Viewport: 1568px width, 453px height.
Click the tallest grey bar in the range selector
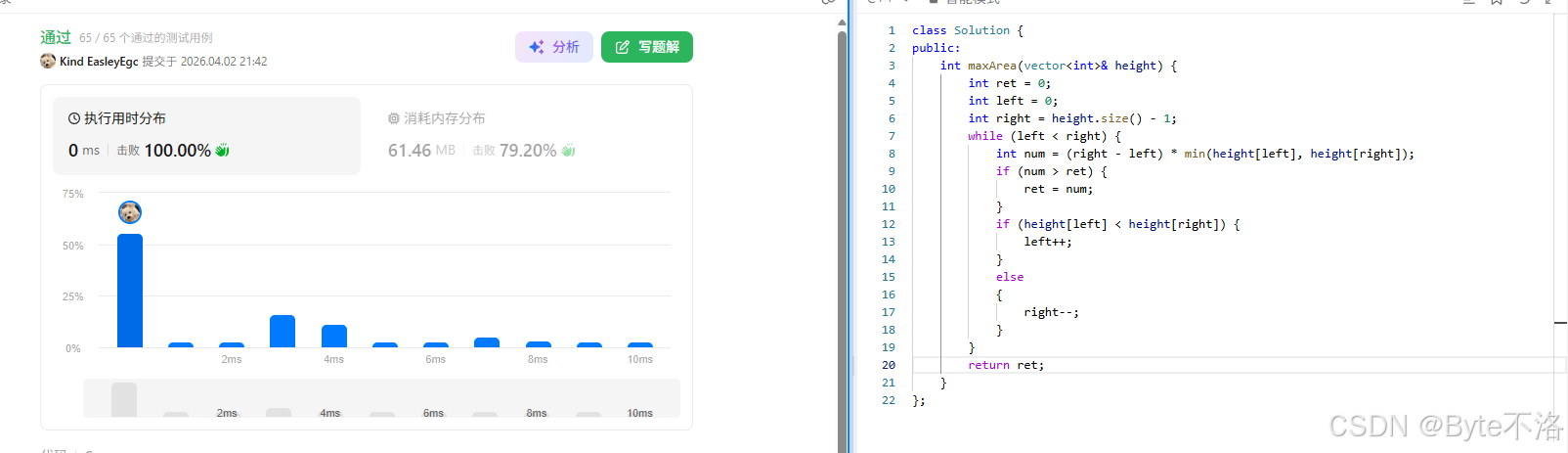coord(124,400)
